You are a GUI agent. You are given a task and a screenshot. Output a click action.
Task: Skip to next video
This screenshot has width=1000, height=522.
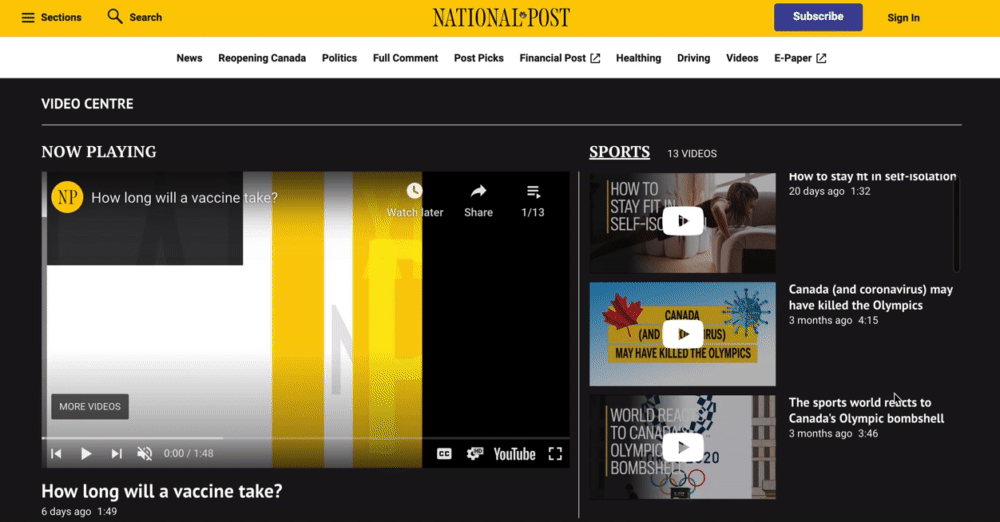(116, 454)
